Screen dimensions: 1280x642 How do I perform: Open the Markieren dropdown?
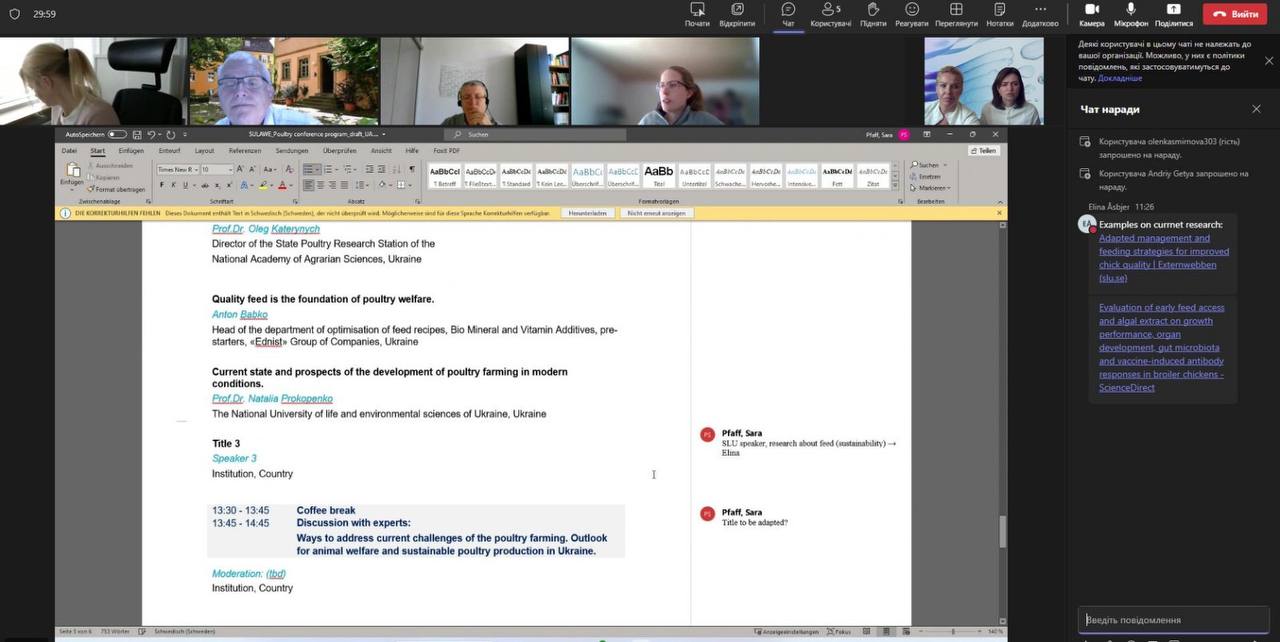coord(930,188)
